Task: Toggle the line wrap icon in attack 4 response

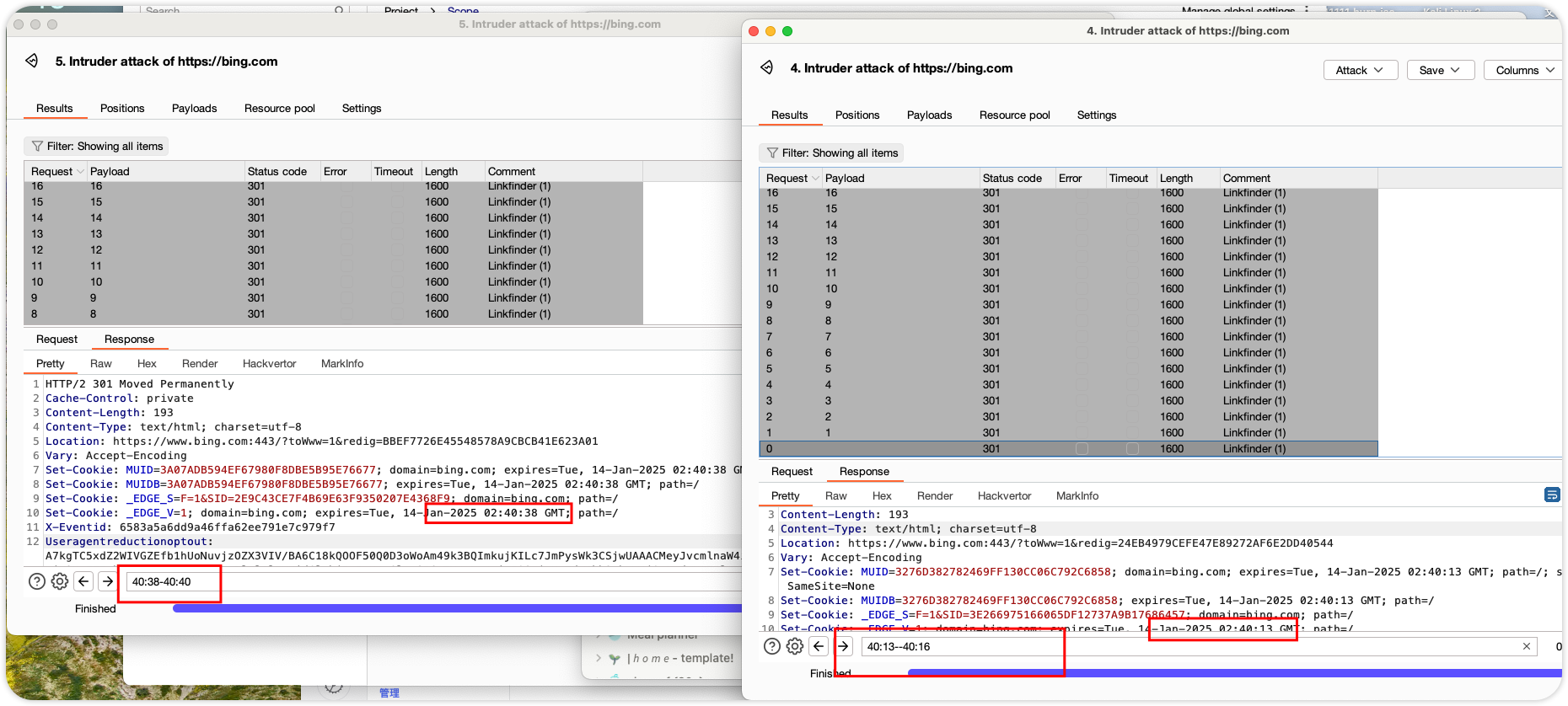Action: [1552, 495]
